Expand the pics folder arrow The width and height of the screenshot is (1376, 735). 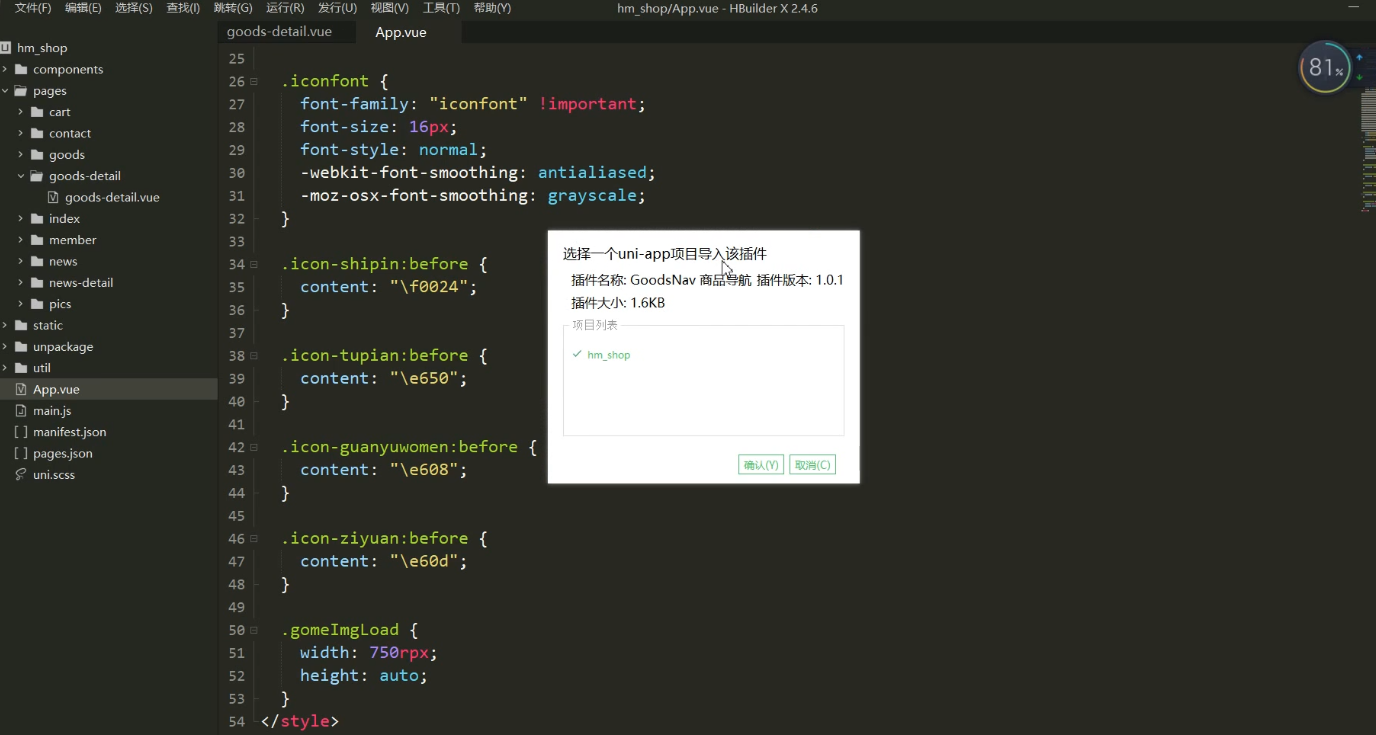tap(21, 304)
